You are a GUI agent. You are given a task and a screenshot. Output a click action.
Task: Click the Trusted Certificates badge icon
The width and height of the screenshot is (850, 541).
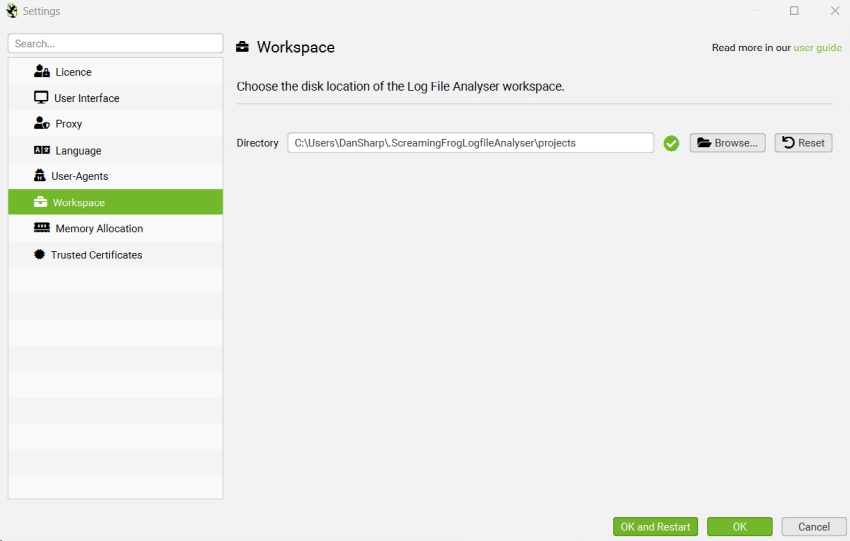(x=39, y=254)
